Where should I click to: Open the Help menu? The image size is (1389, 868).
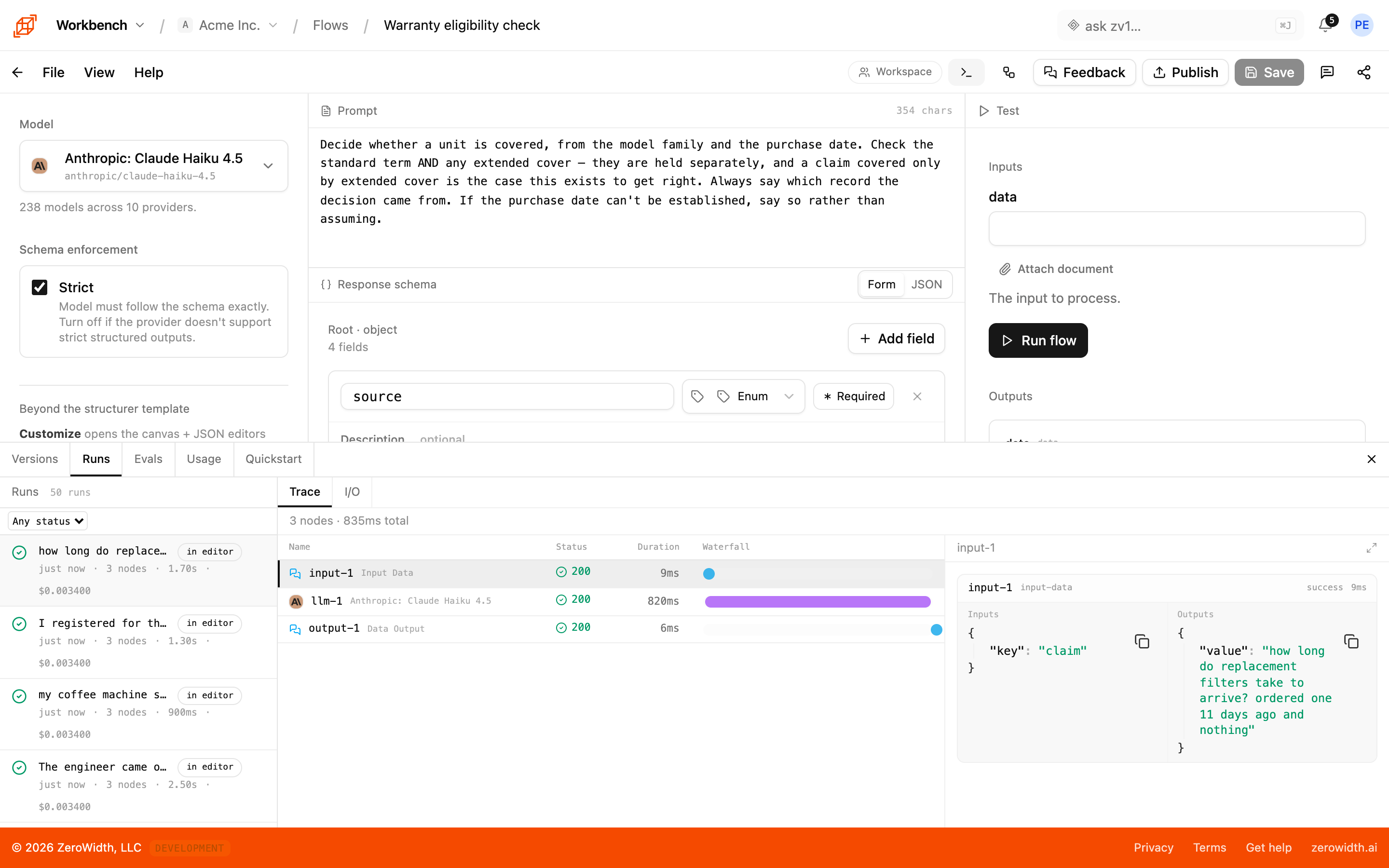click(x=149, y=72)
